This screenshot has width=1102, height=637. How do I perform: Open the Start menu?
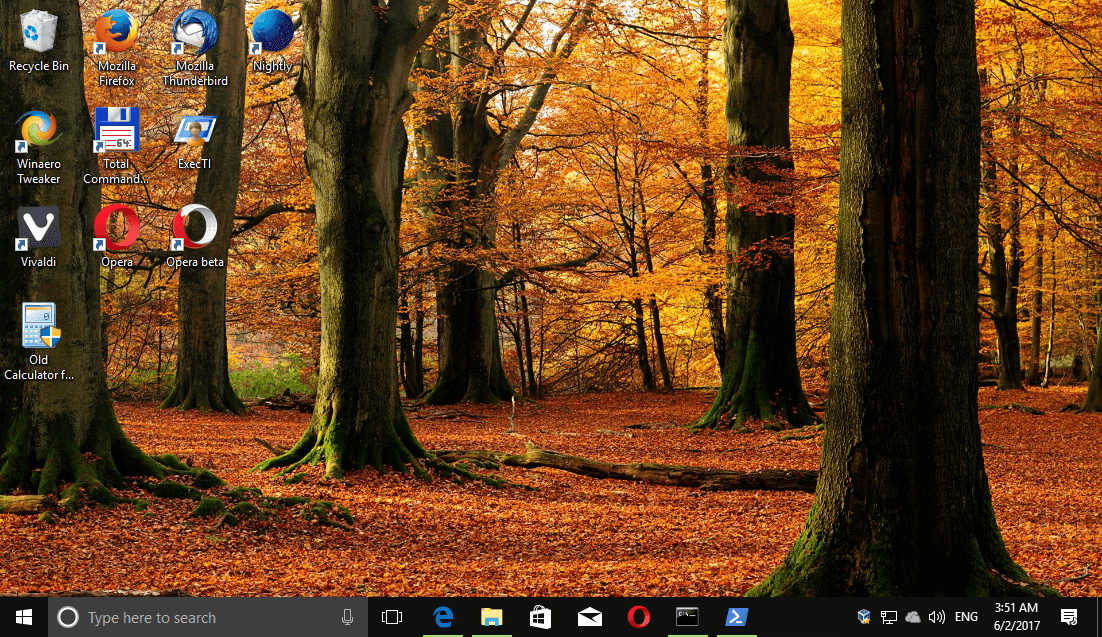[21, 617]
